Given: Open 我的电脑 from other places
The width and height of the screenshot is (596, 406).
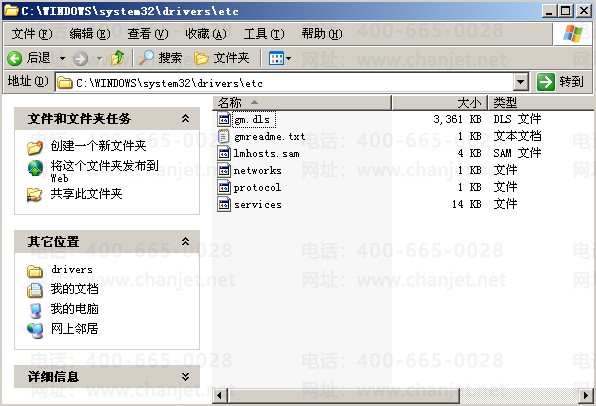Looking at the screenshot, I should pyautogui.click(x=74, y=309).
